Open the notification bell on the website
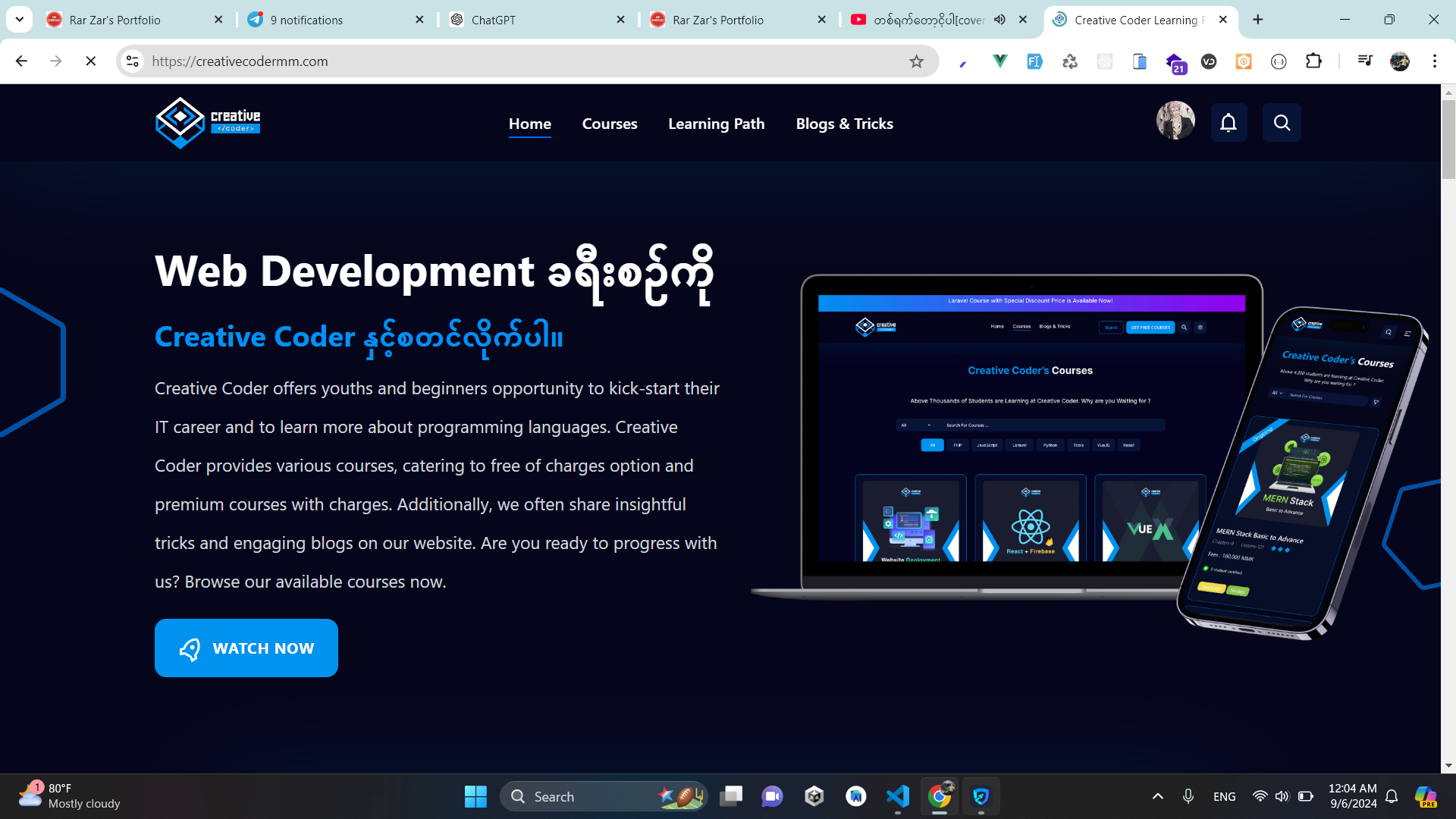 click(x=1228, y=123)
